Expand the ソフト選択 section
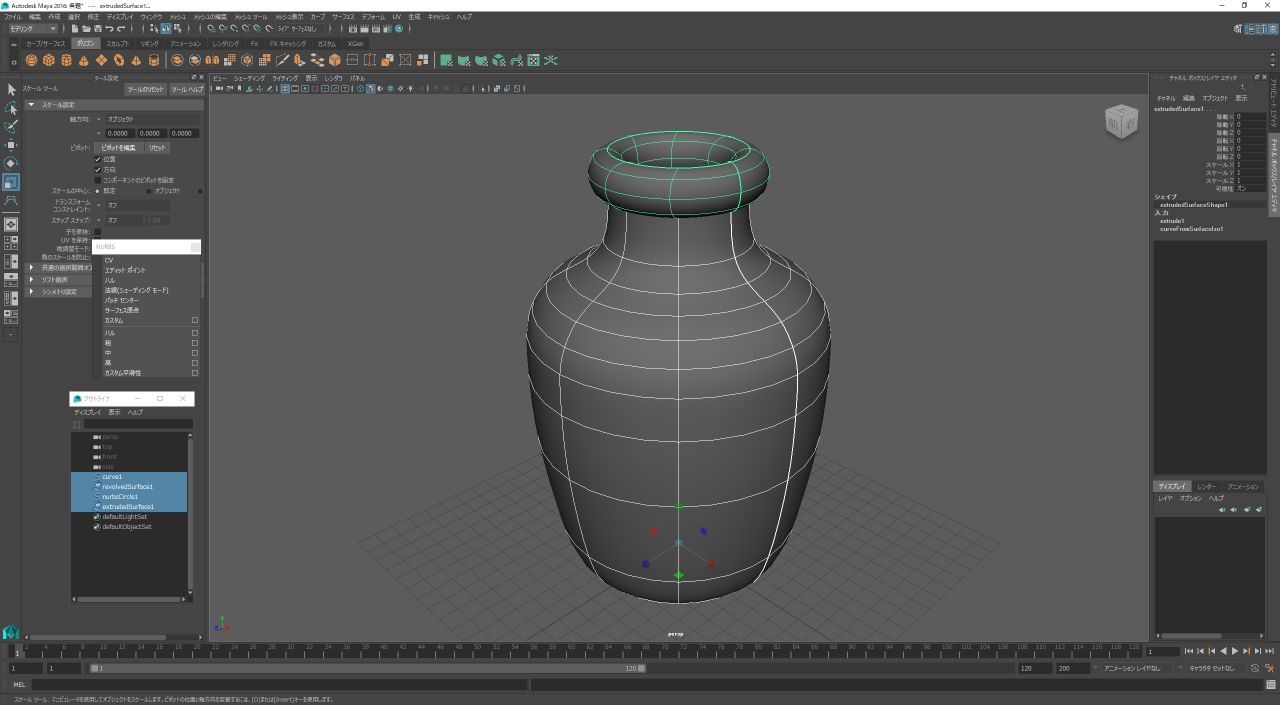Image resolution: width=1280 pixels, height=705 pixels. click(55, 280)
